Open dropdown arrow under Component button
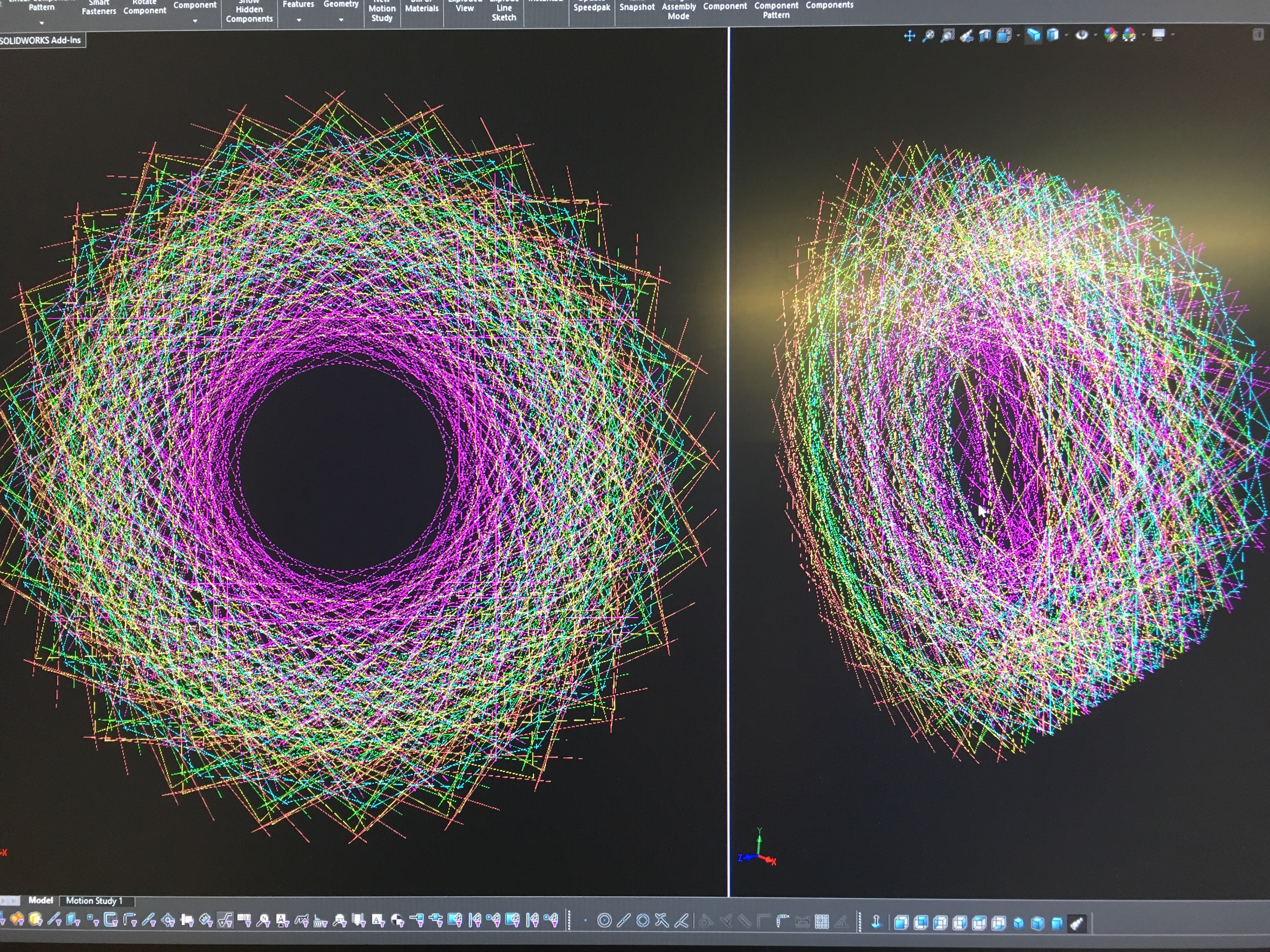The width and height of the screenshot is (1270, 952). pos(195,20)
